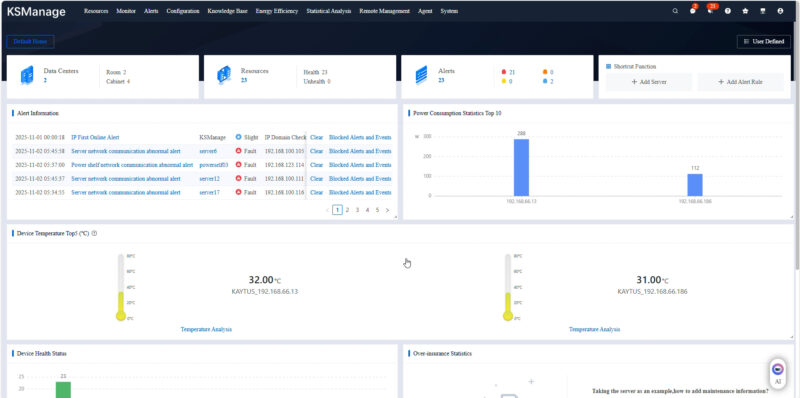Open the Monitor menu
The image size is (800, 398).
coord(126,11)
